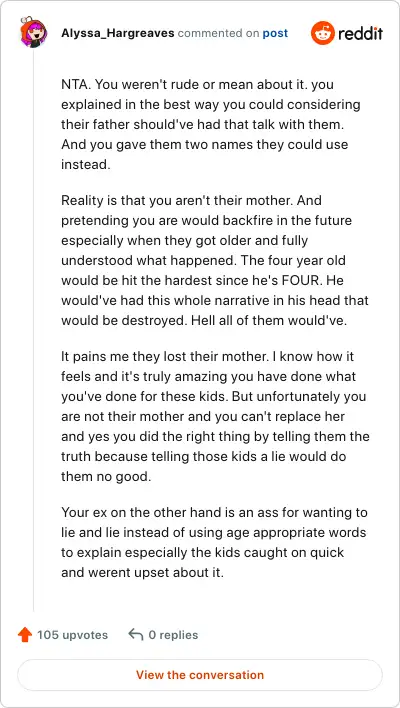Image resolution: width=400 pixels, height=708 pixels.
Task: Click the reddit wordmark text
Action: (361, 33)
